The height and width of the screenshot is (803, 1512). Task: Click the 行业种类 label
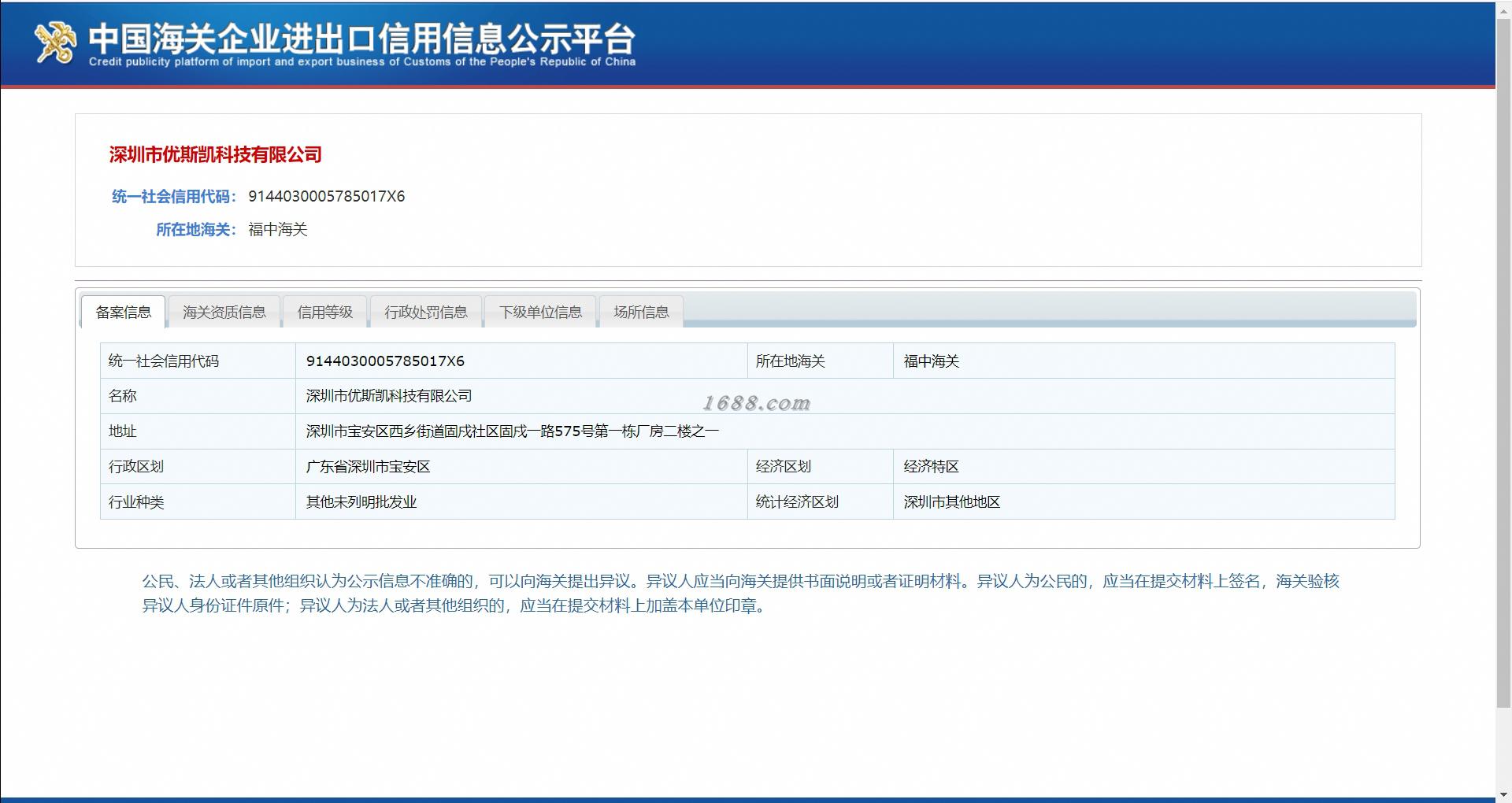point(136,501)
